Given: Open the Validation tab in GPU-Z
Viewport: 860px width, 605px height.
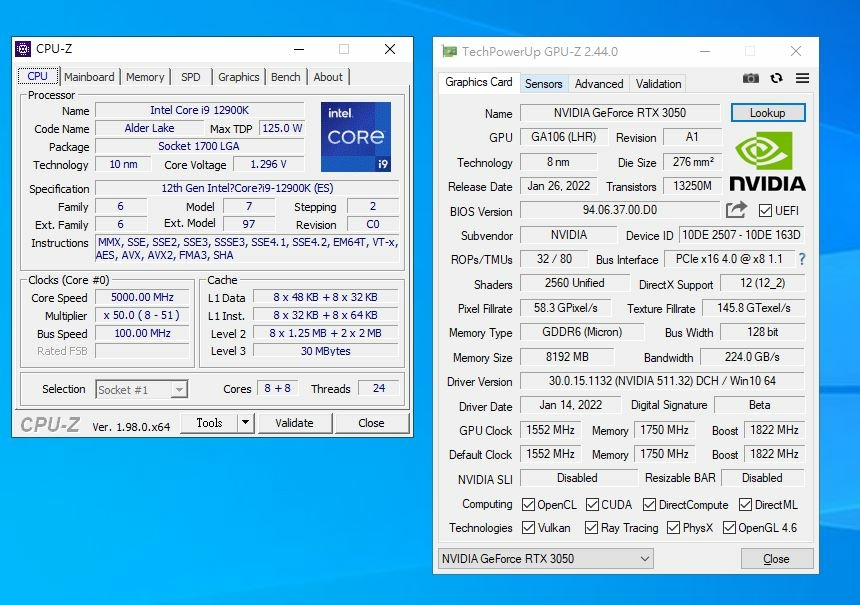Looking at the screenshot, I should pyautogui.click(x=658, y=84).
